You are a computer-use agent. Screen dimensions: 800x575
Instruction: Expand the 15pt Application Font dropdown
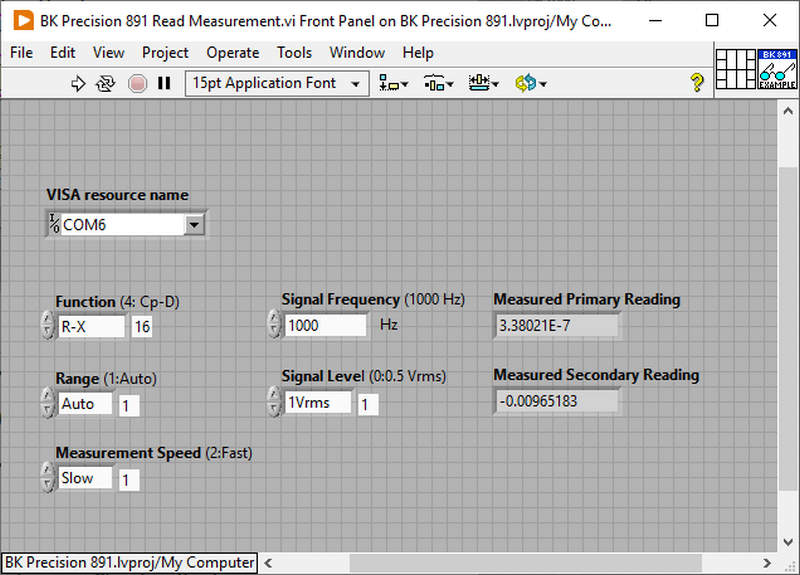(x=277, y=83)
